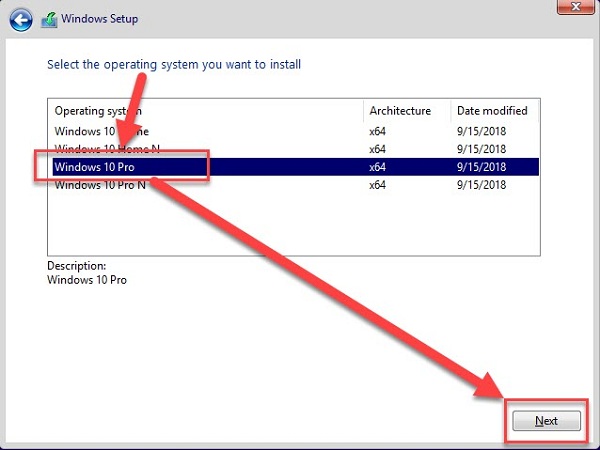Click the Date modified column header

pos(490,110)
